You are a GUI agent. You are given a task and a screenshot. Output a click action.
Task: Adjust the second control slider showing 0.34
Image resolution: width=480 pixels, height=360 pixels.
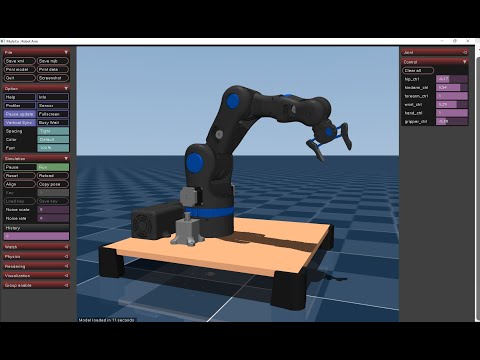[x=452, y=87]
